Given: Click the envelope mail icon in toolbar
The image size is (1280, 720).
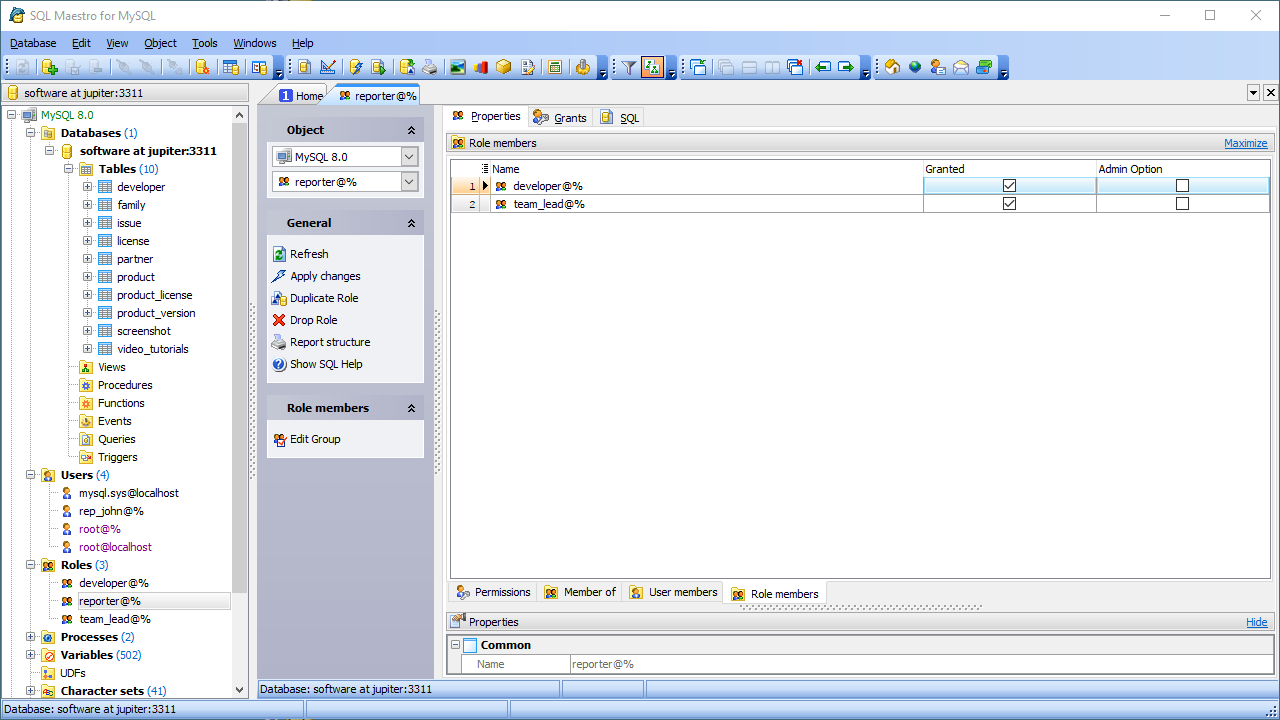Looking at the screenshot, I should (961, 67).
